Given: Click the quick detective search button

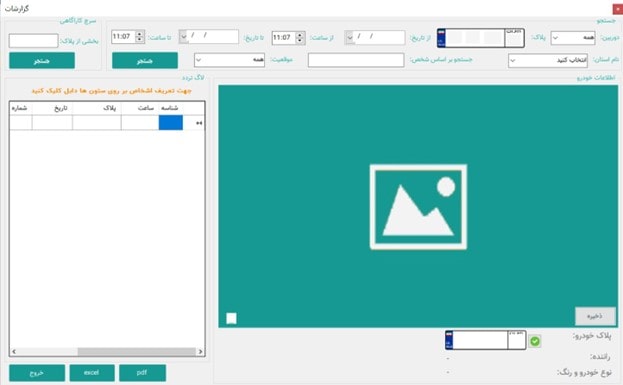Looking at the screenshot, I should pos(42,61).
